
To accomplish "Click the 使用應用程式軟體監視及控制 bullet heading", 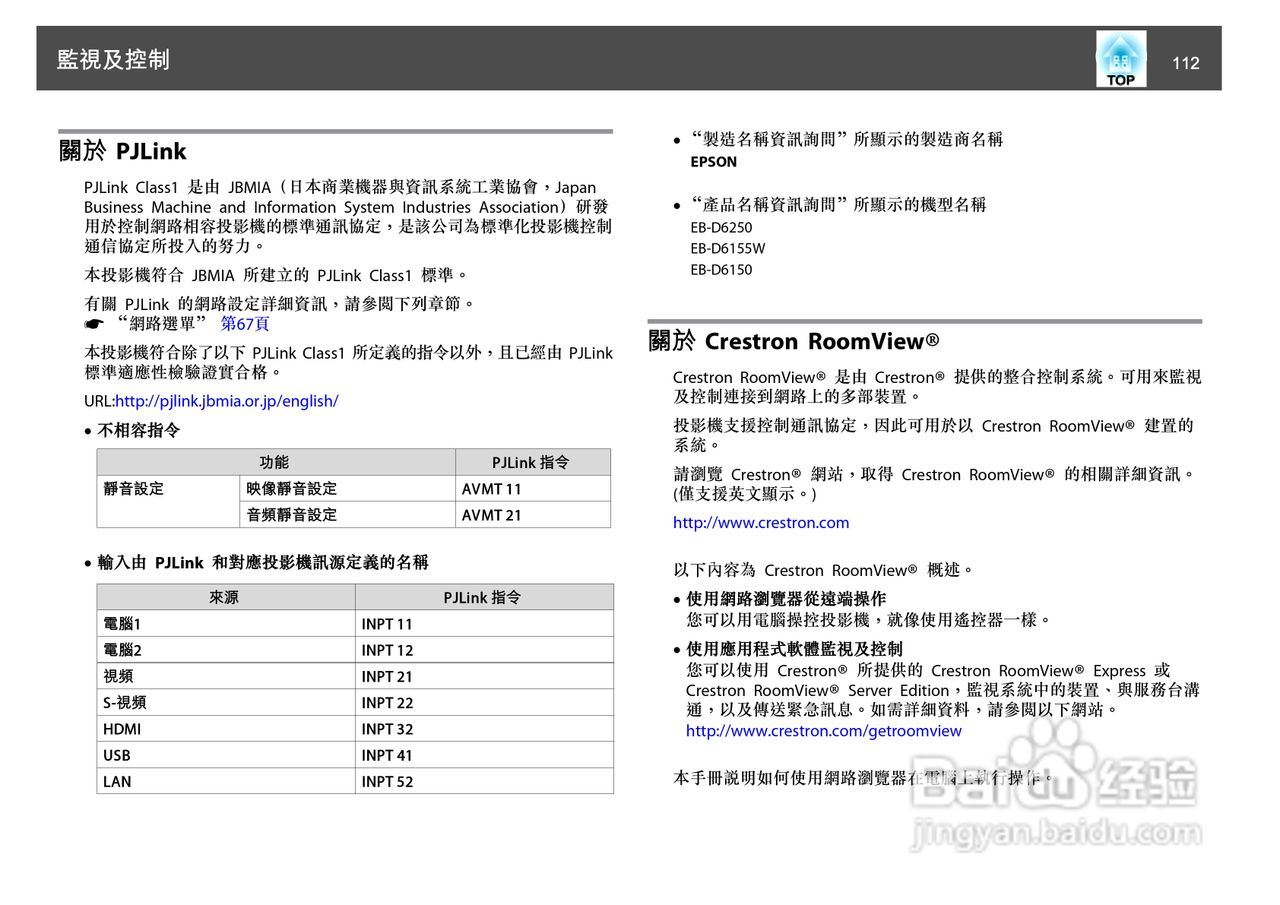I will click(794, 649).
